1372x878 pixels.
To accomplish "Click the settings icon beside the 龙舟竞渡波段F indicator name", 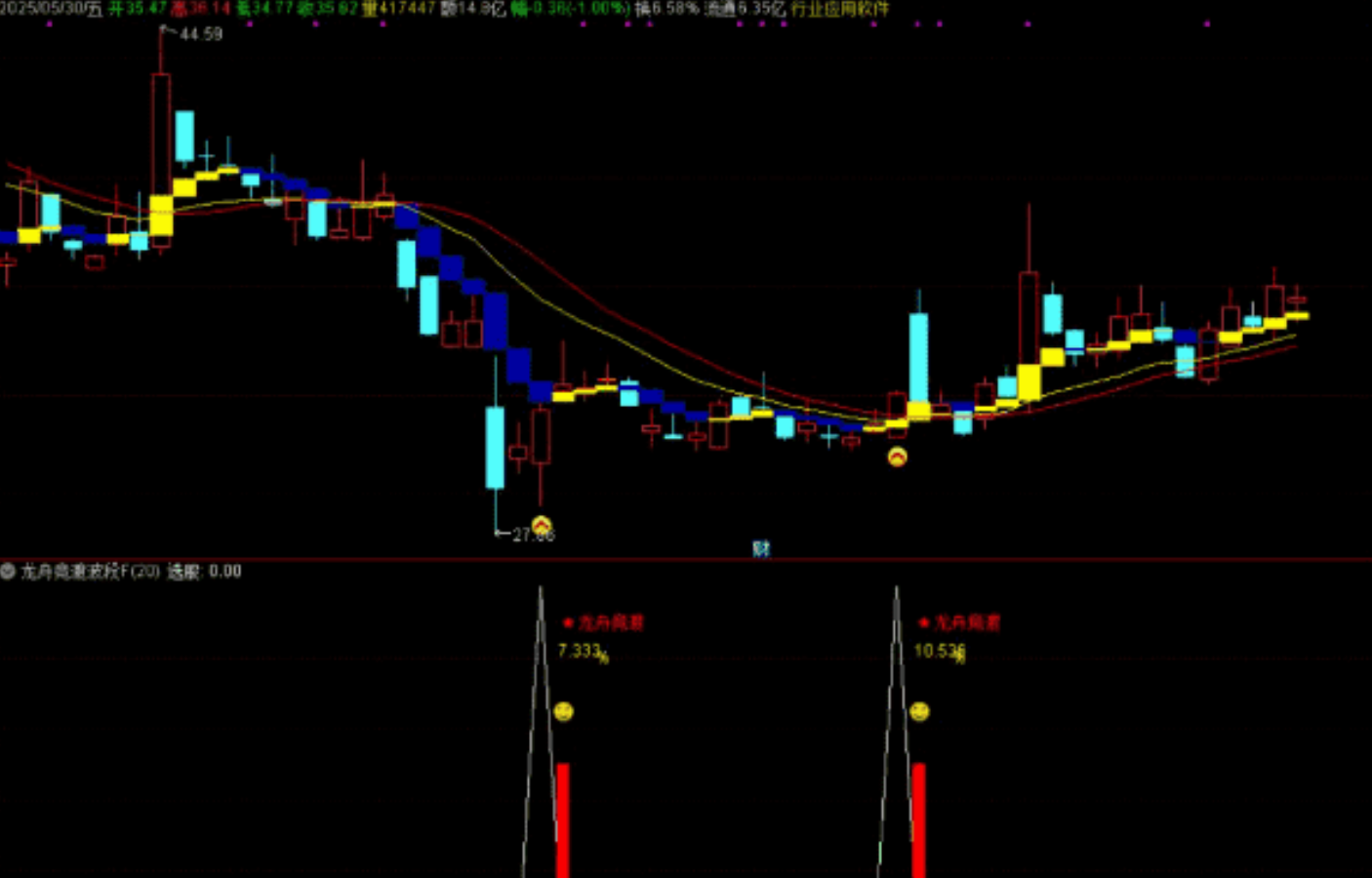I will pyautogui.click(x=8, y=571).
